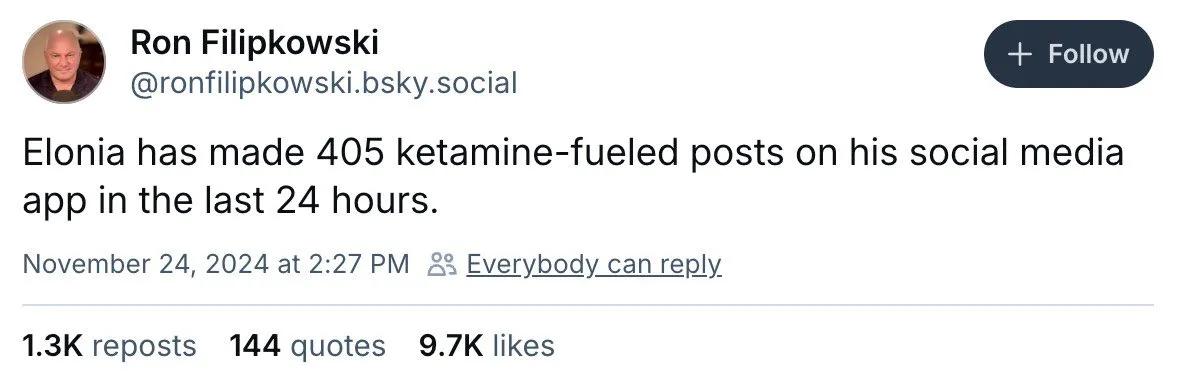Click the word 'reposts' label
This screenshot has width=1178, height=384.
(144, 346)
